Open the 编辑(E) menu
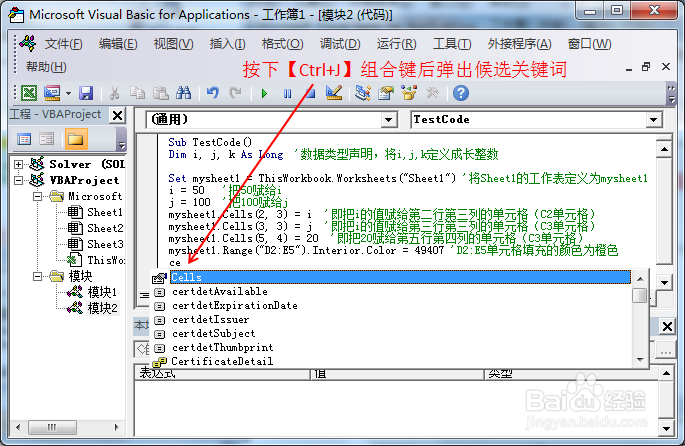The image size is (685, 446). click(118, 44)
